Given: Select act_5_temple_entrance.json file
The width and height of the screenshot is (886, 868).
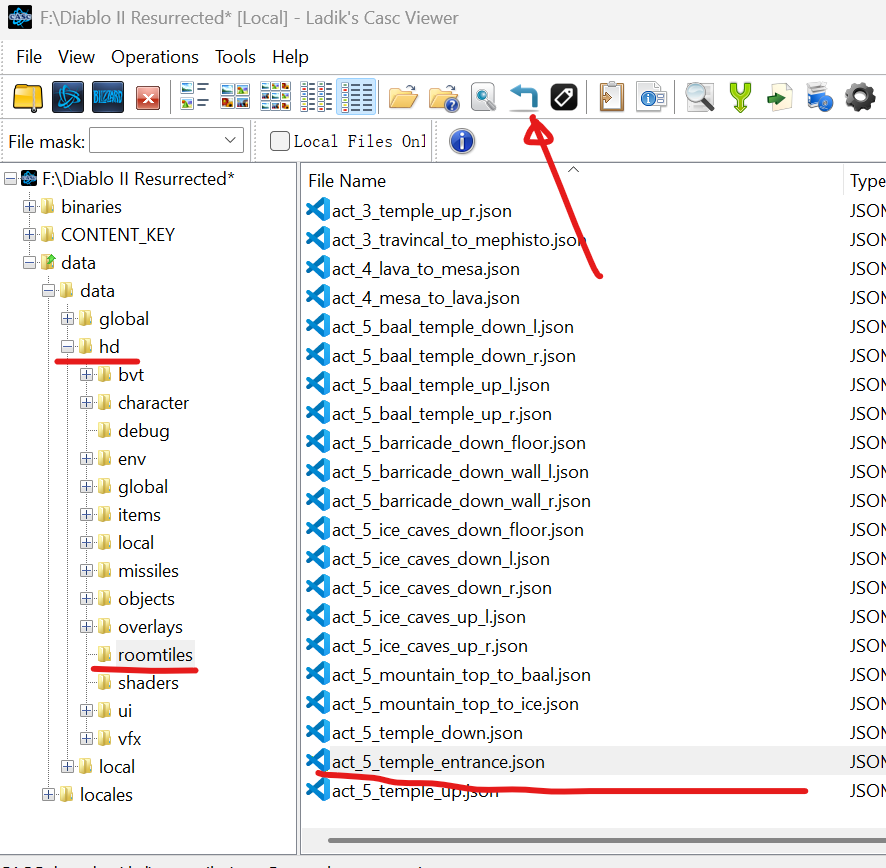Looking at the screenshot, I should coord(438,762).
